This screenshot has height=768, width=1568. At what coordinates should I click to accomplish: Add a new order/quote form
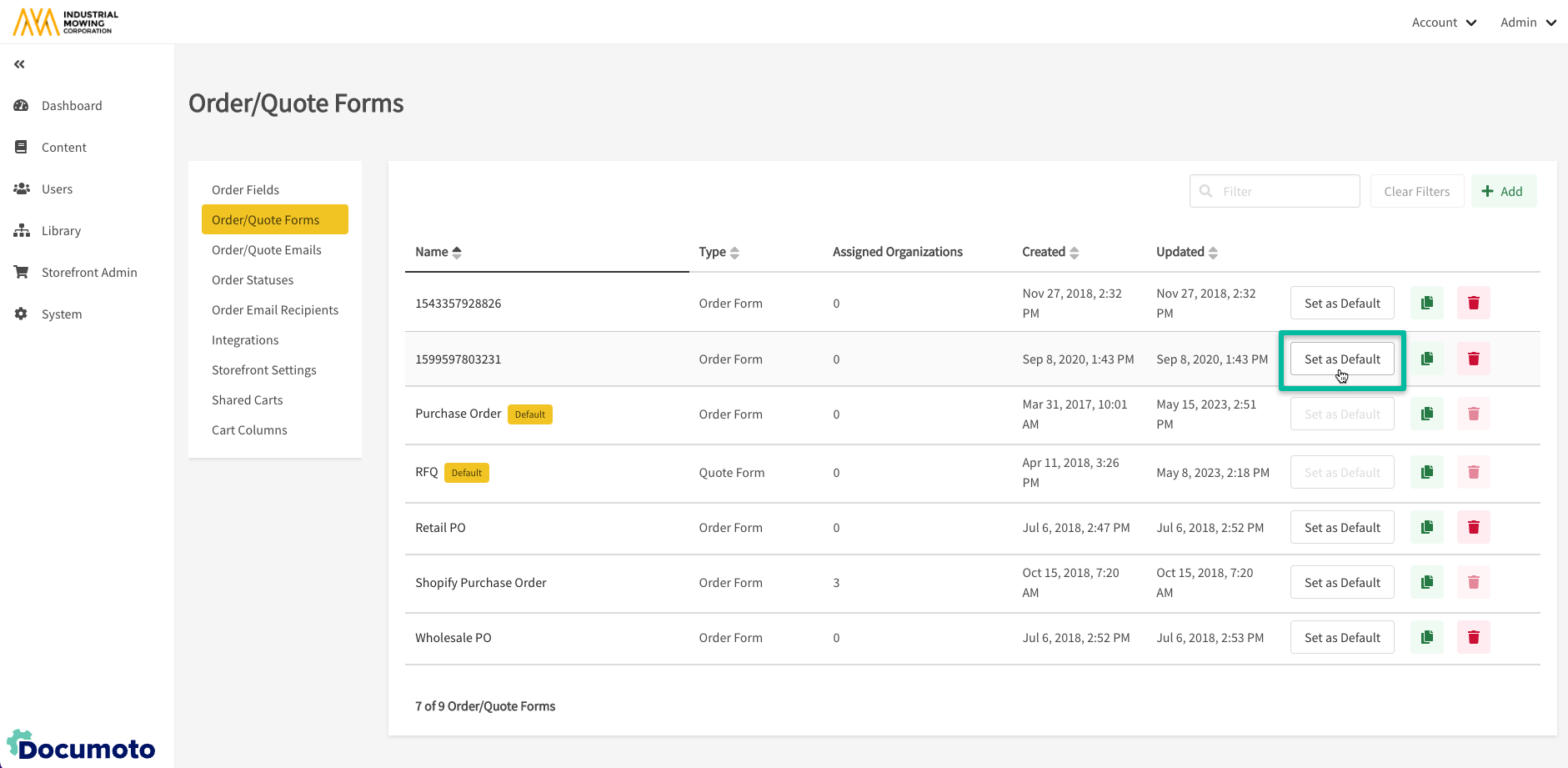(1502, 191)
